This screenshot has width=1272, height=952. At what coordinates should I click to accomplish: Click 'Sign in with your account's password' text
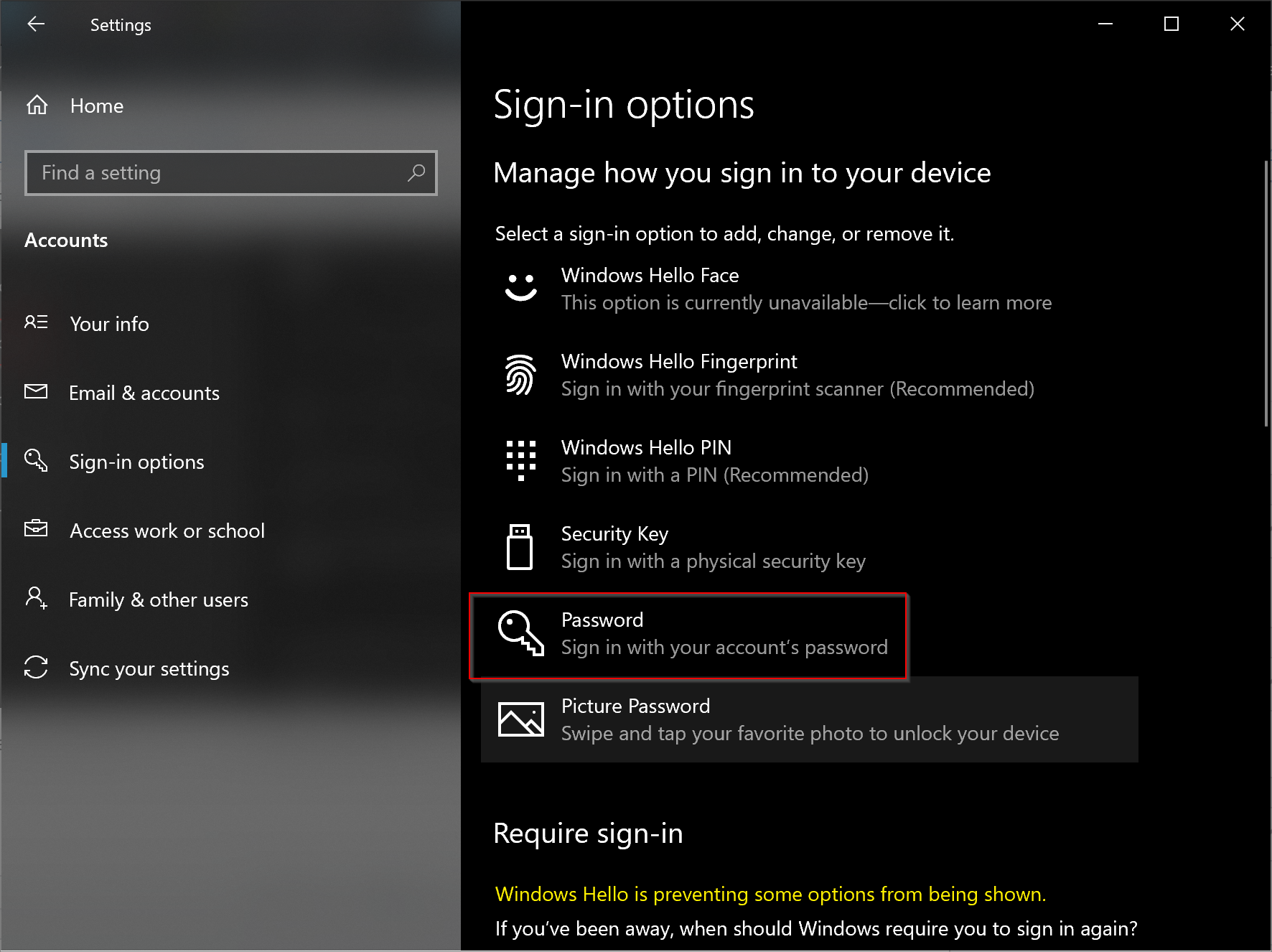[725, 648]
